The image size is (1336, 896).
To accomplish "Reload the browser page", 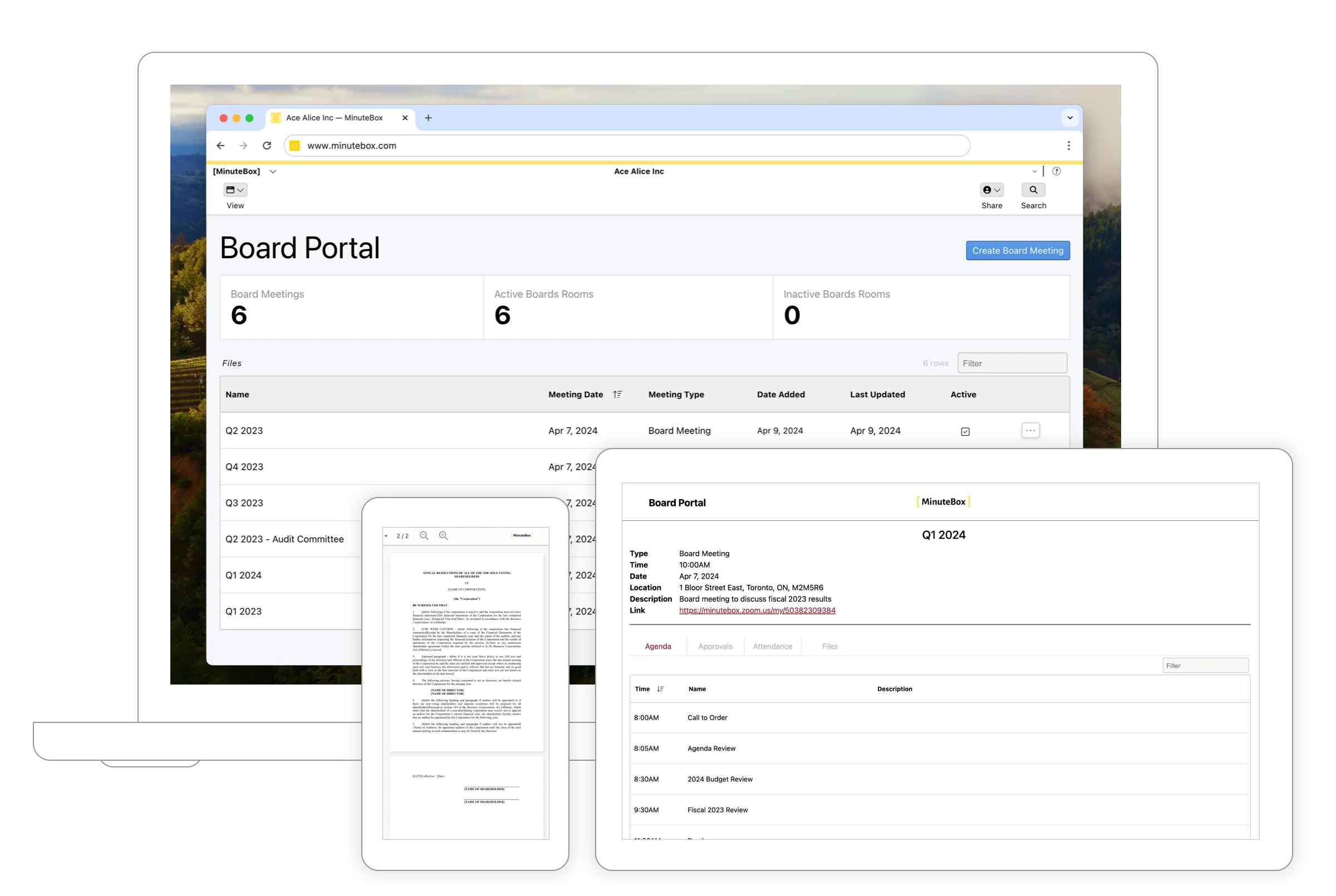I will [267, 146].
